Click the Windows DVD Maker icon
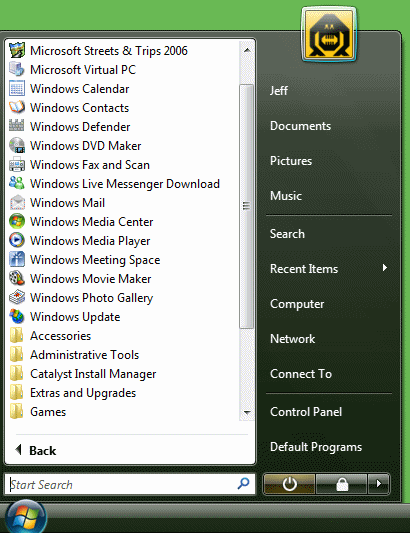410x533 pixels. (x=17, y=145)
